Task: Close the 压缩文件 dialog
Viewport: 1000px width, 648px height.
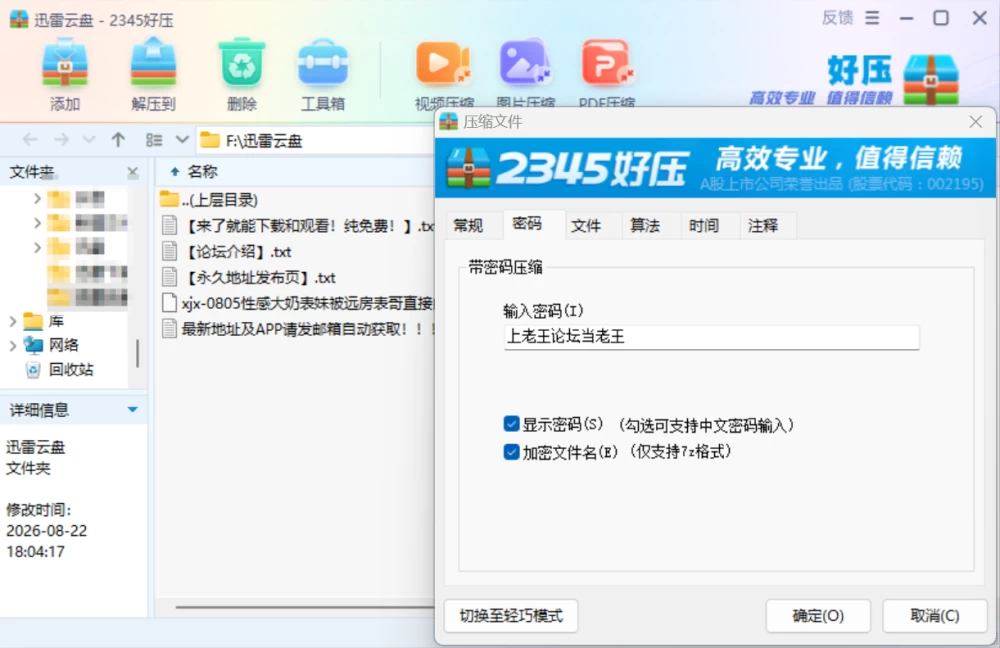Action: (975, 122)
